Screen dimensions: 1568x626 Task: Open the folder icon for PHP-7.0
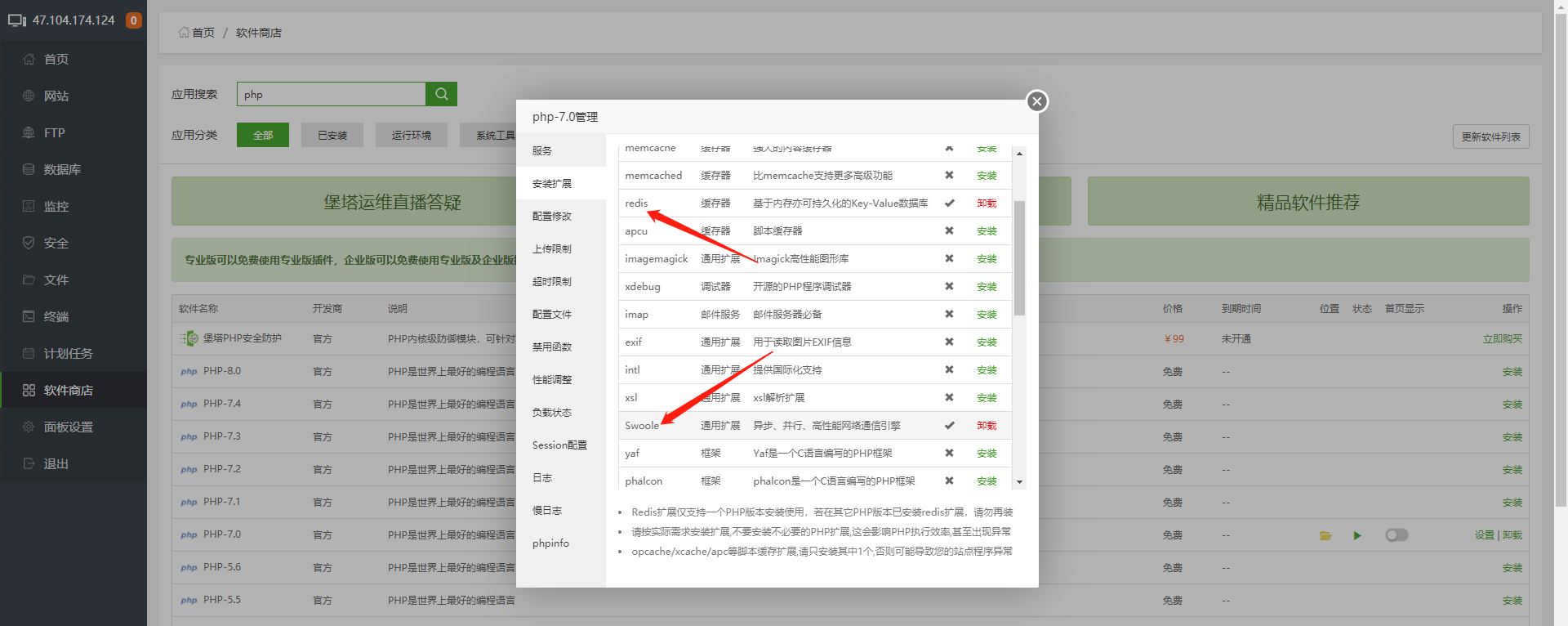[1325, 535]
